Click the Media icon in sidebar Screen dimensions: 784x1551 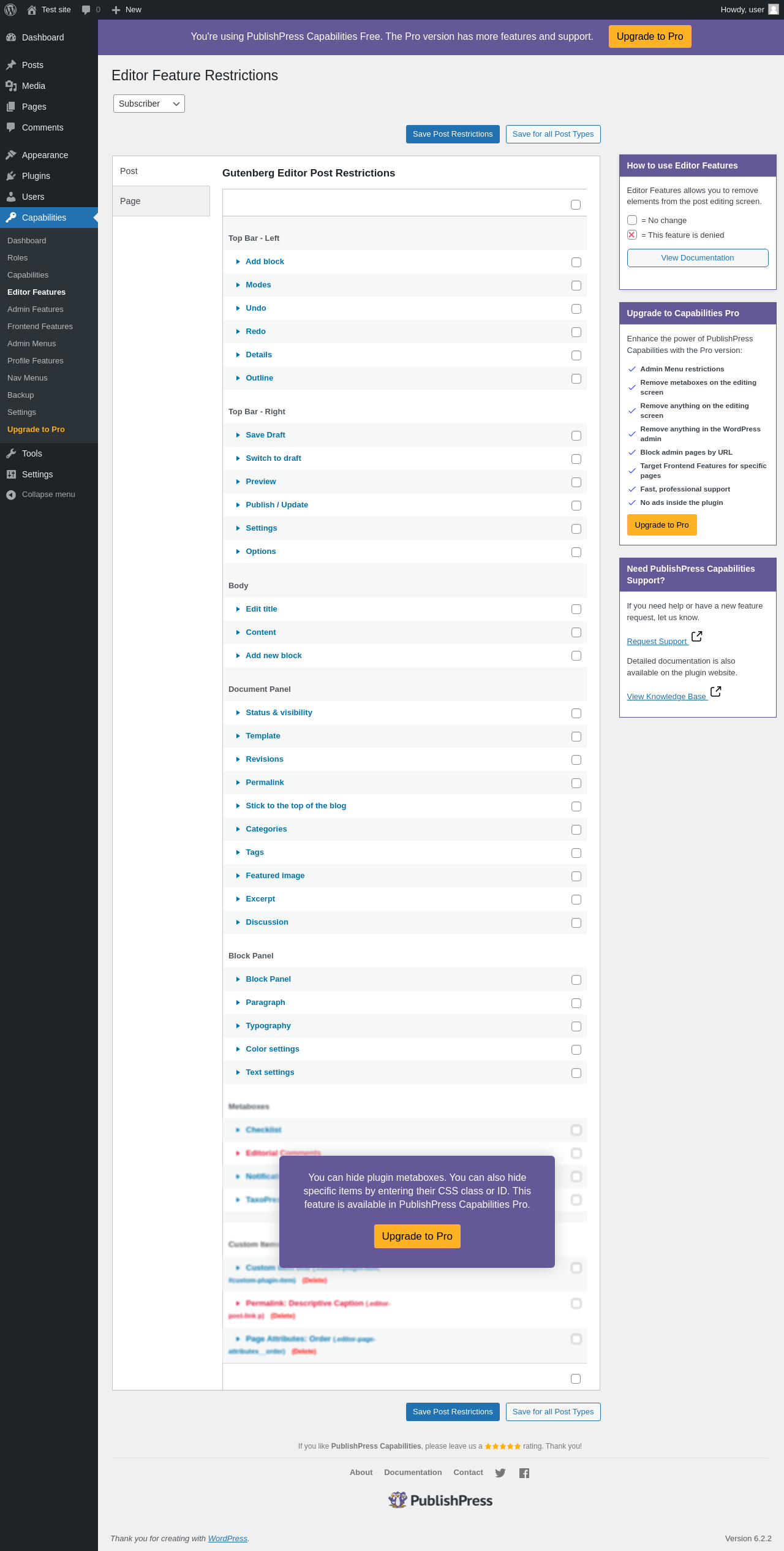[x=11, y=86]
